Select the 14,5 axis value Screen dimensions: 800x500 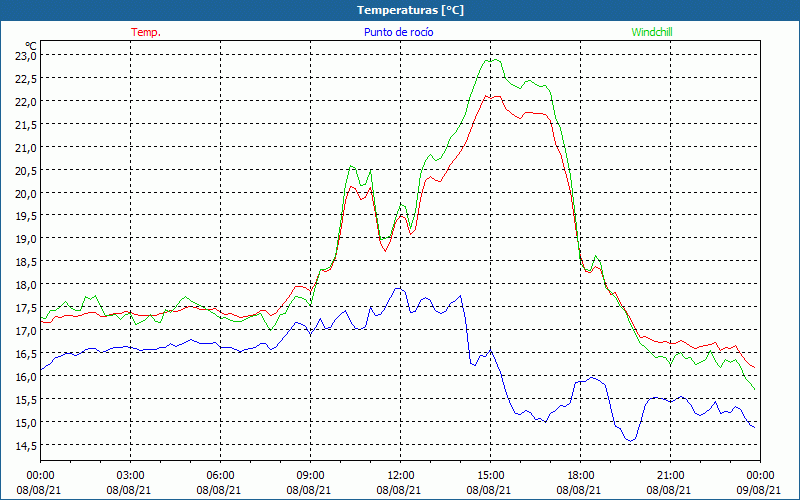(x=26, y=445)
